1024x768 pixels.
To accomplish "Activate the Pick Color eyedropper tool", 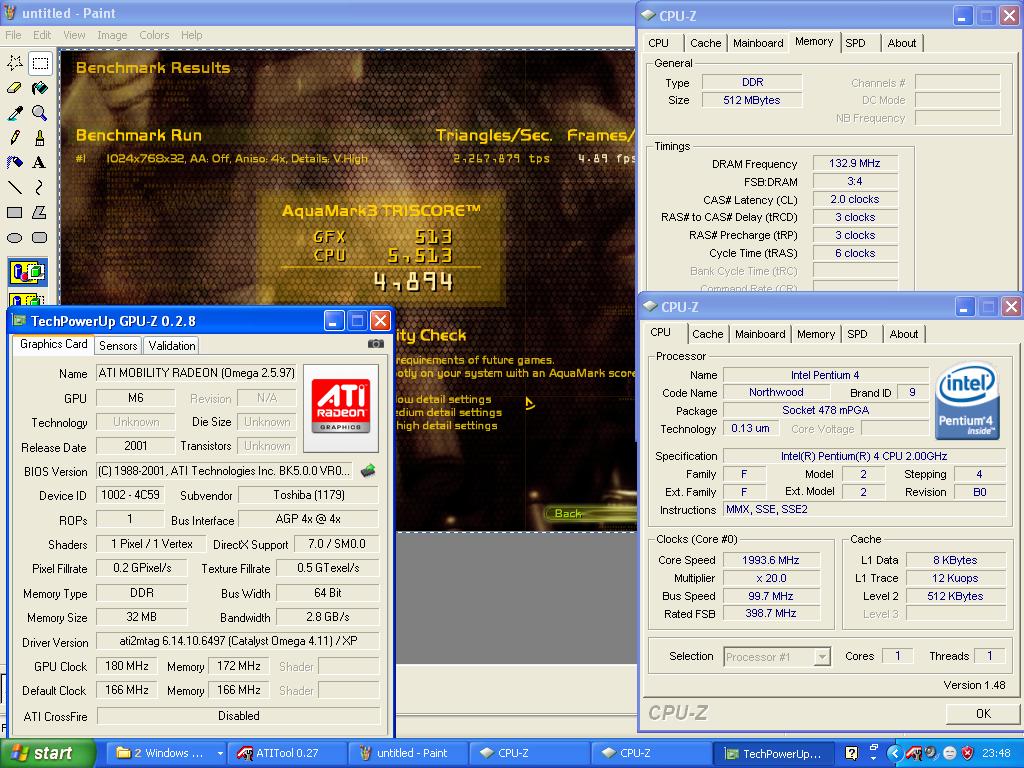I will click(14, 113).
